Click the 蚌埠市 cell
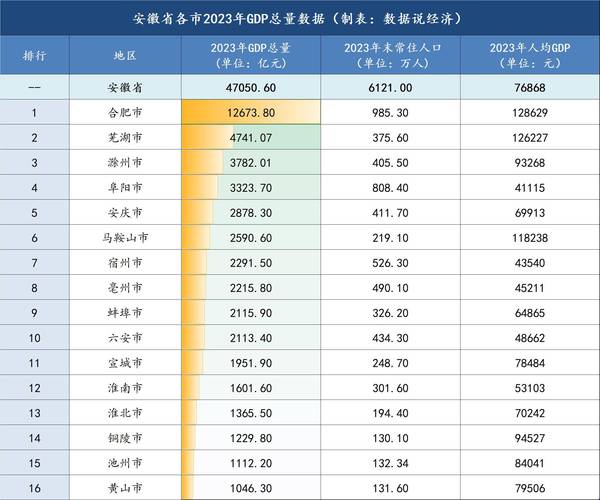The image size is (600, 500). [125, 313]
